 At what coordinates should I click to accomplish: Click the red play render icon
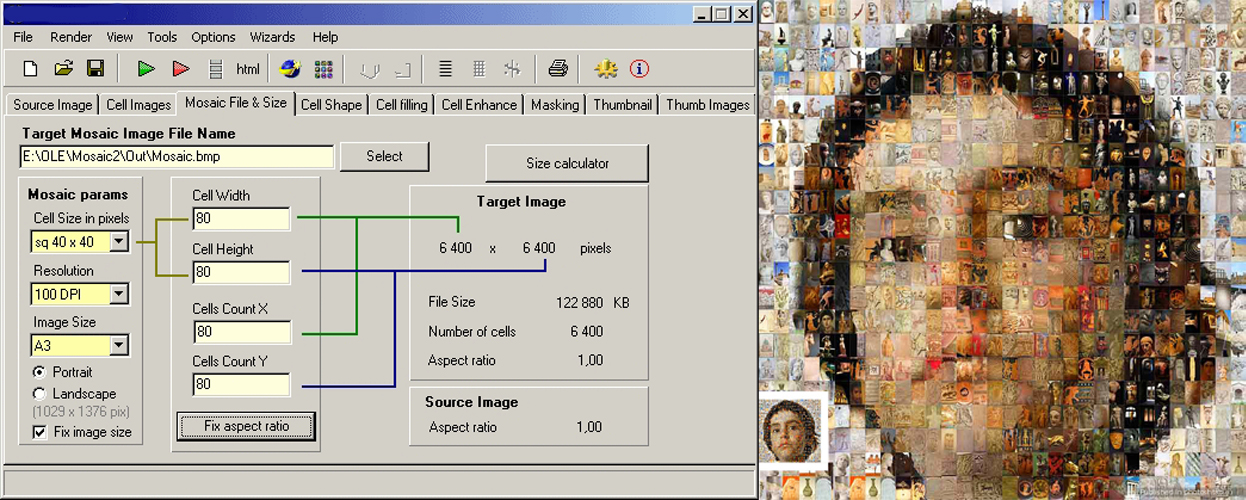pos(180,69)
